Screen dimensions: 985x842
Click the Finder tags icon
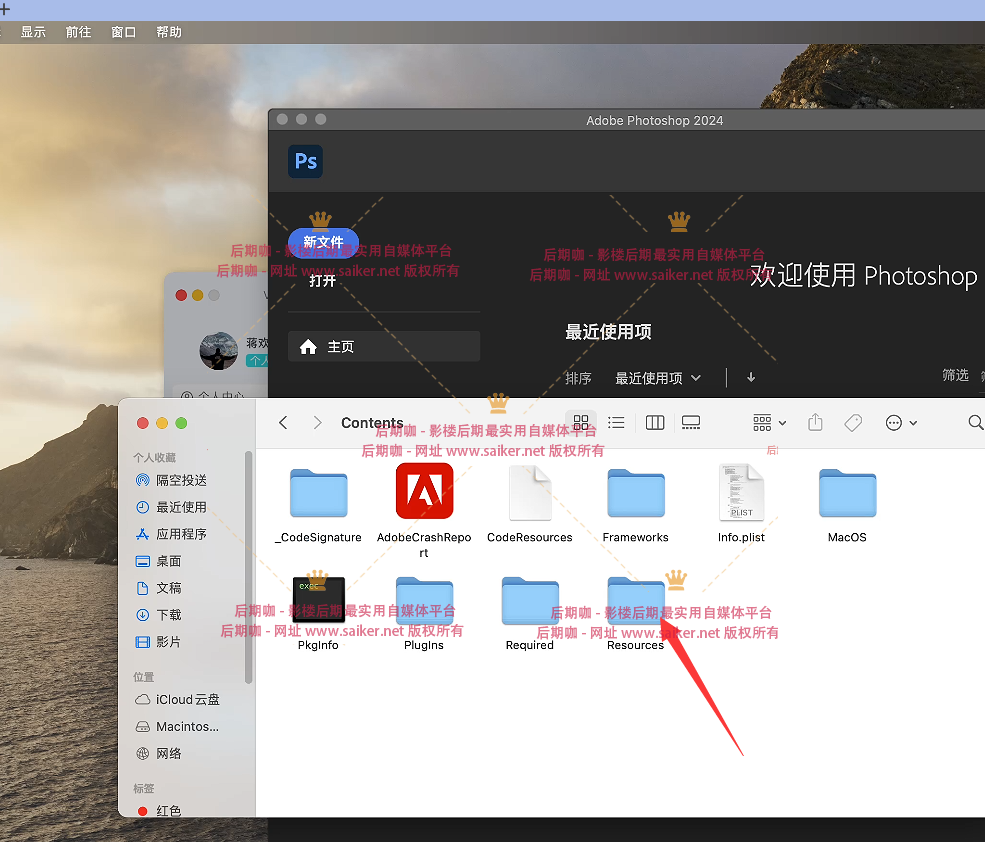(x=853, y=423)
